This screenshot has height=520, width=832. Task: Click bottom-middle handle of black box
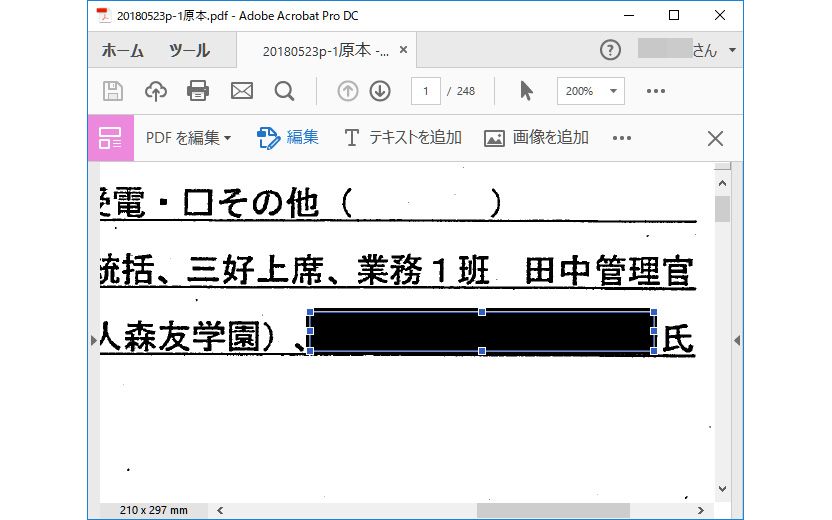tap(482, 351)
